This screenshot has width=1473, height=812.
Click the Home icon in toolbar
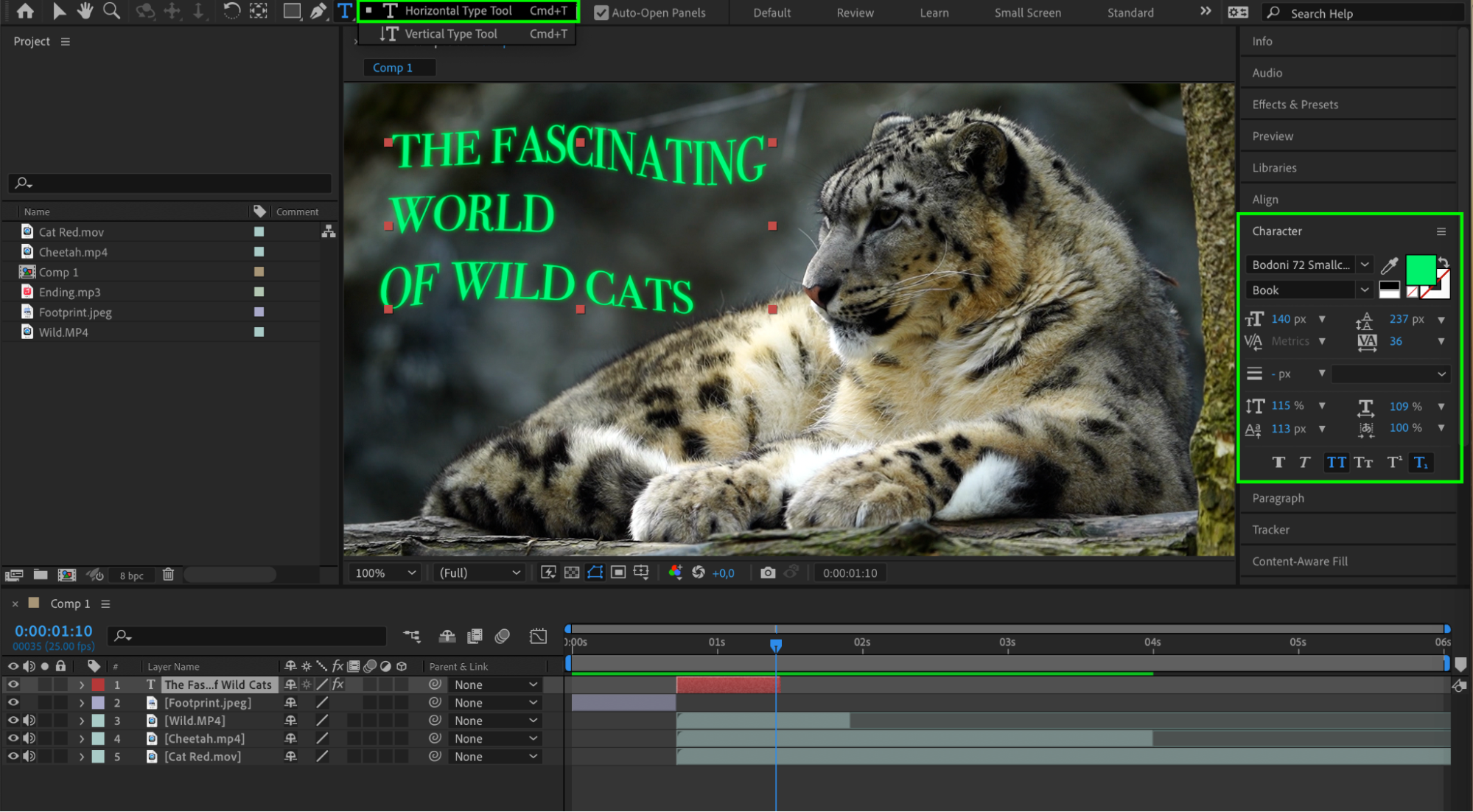pos(25,11)
